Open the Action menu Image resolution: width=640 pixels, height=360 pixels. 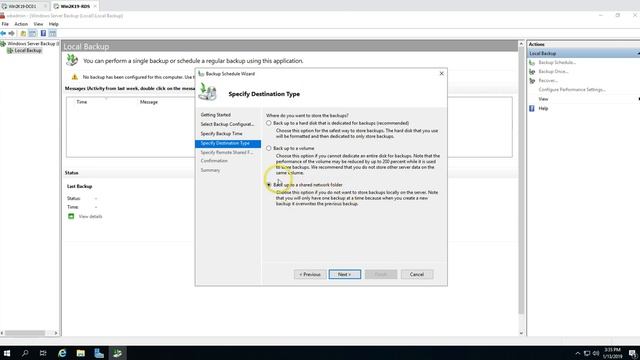(x=21, y=24)
